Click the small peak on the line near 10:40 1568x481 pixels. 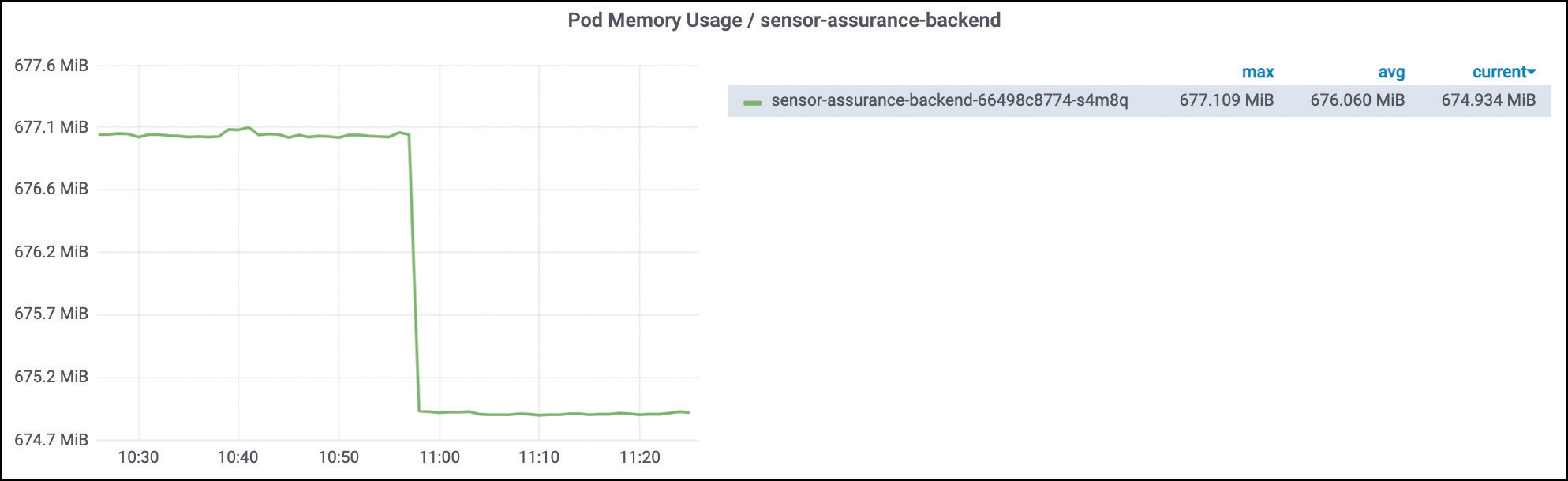point(248,127)
